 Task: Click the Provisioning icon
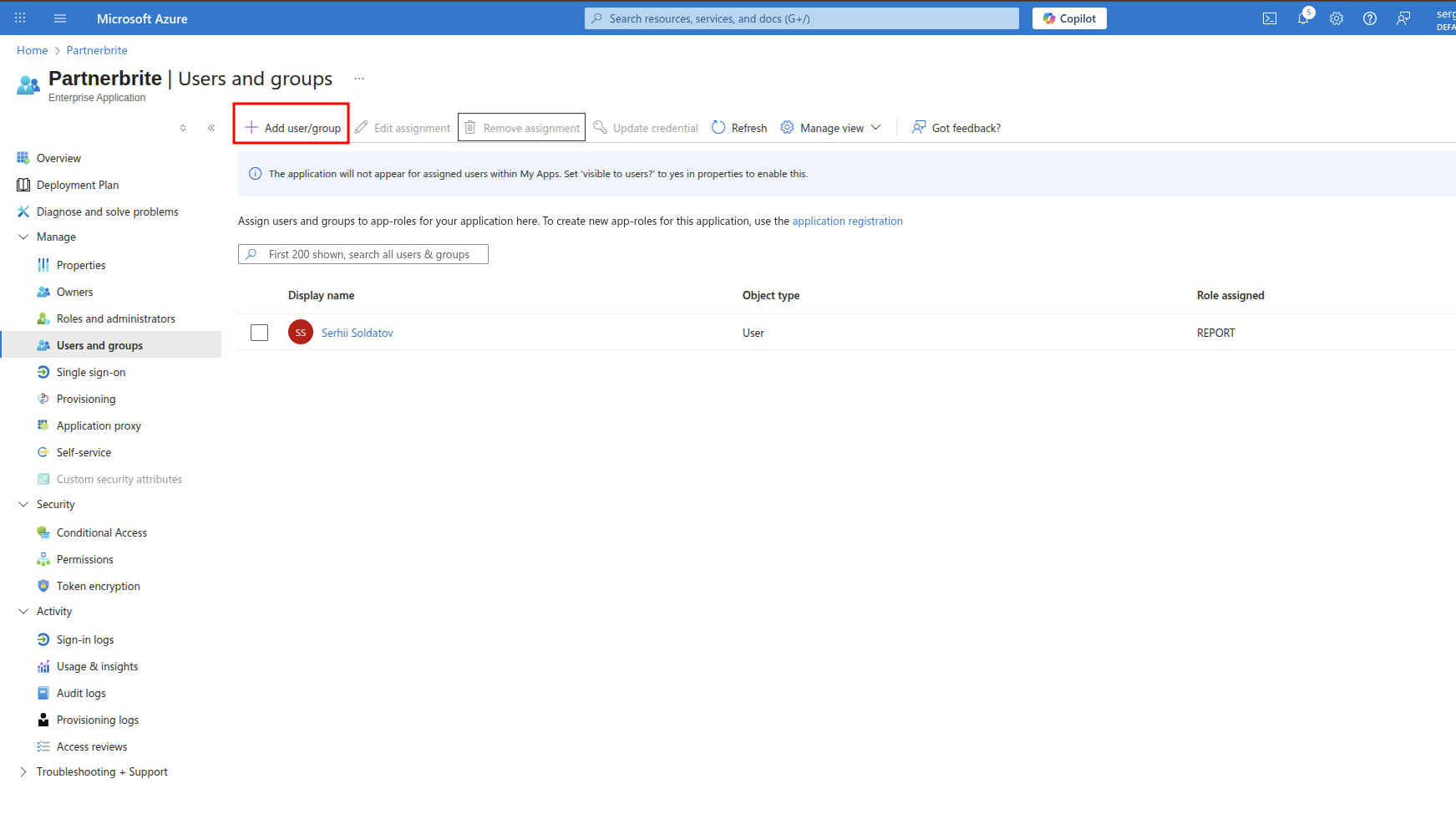(x=43, y=399)
